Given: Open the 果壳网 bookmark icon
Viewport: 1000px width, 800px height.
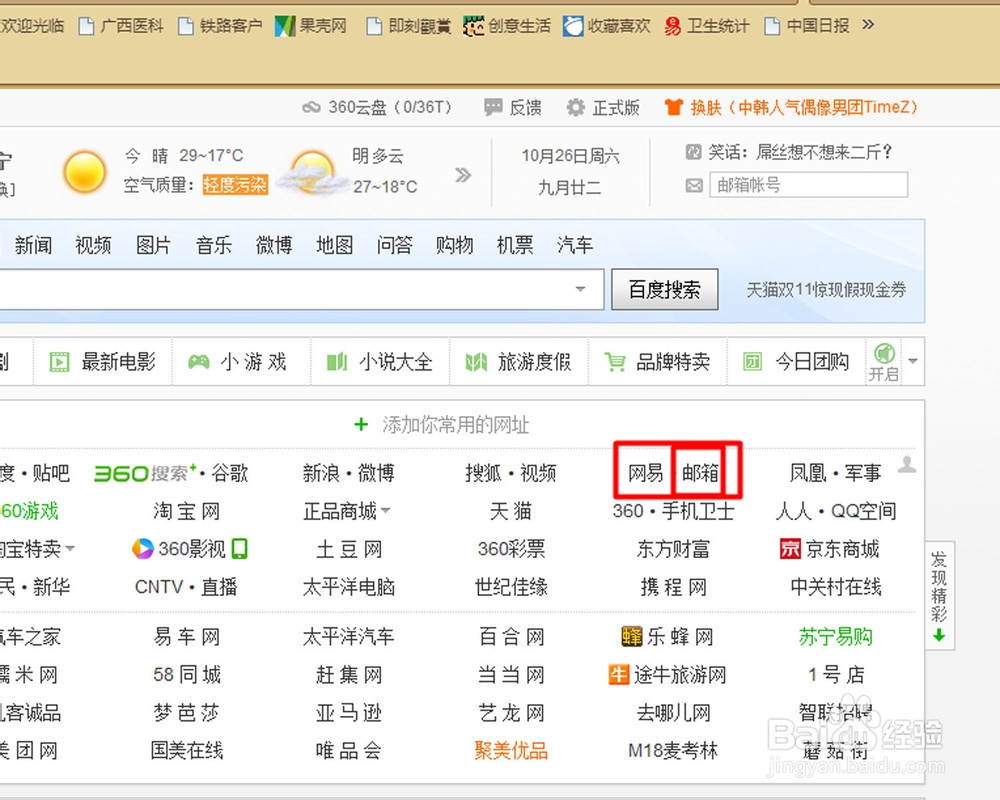Looking at the screenshot, I should click(284, 26).
